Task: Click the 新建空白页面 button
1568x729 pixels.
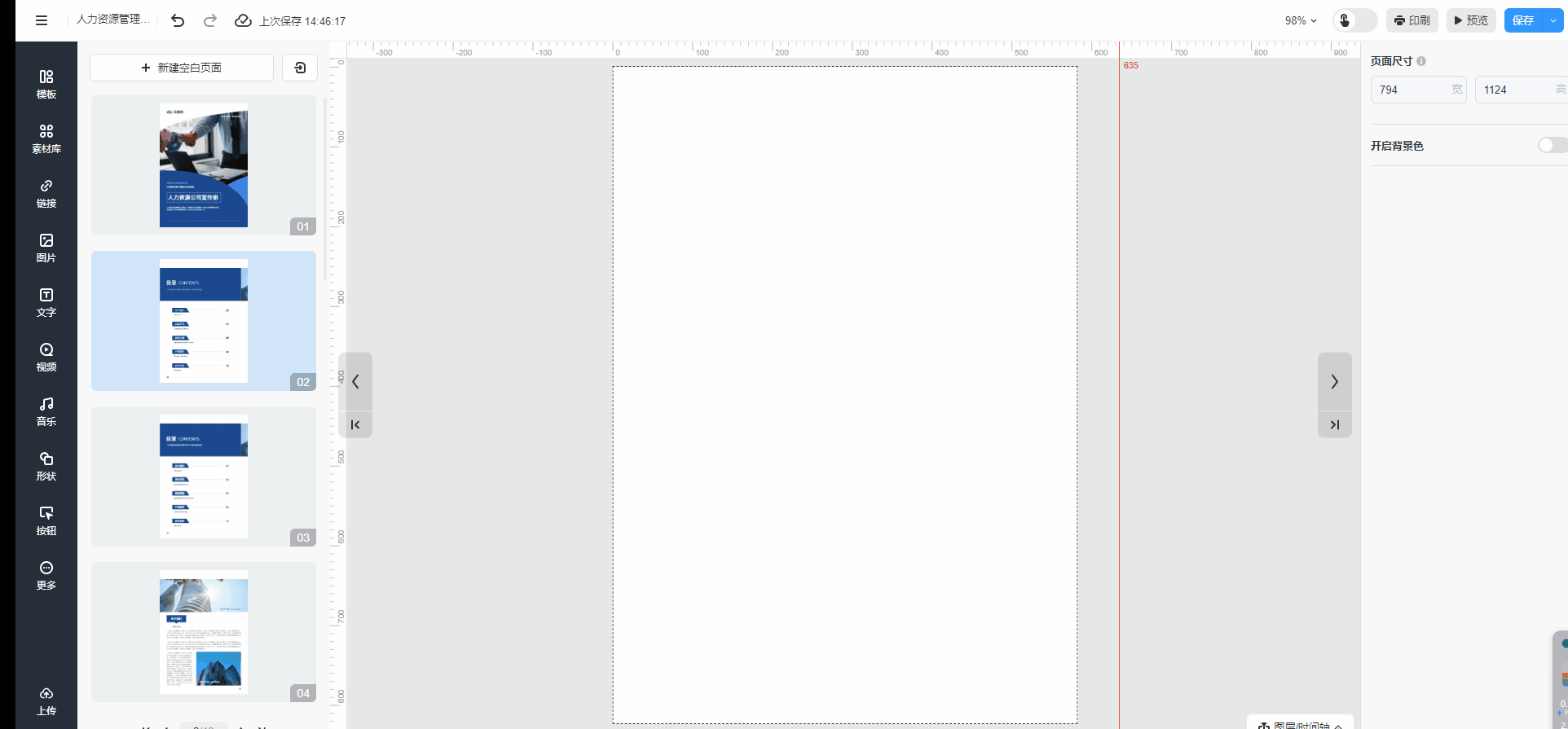Action: pyautogui.click(x=182, y=68)
